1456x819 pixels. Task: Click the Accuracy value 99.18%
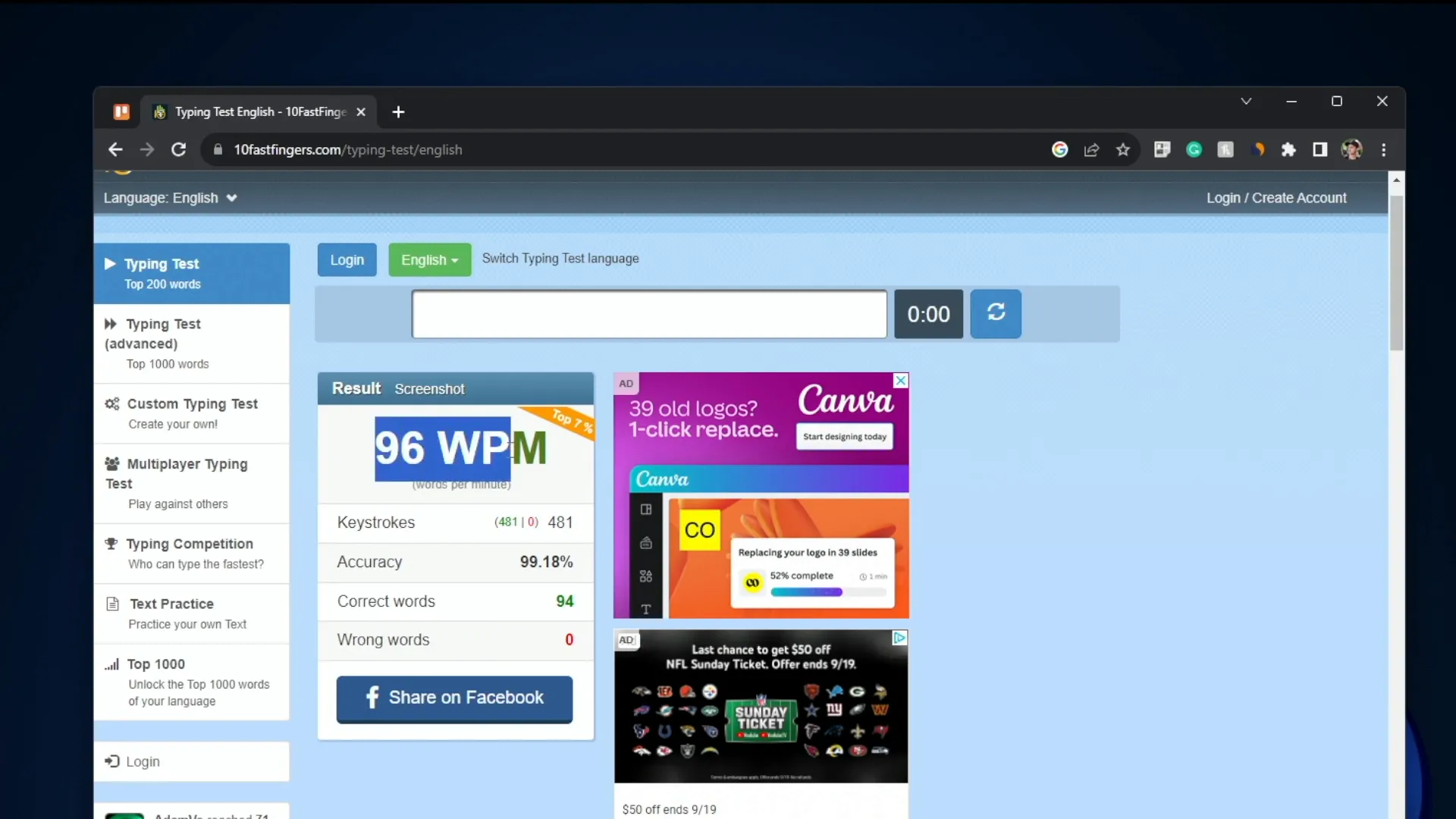[546, 562]
